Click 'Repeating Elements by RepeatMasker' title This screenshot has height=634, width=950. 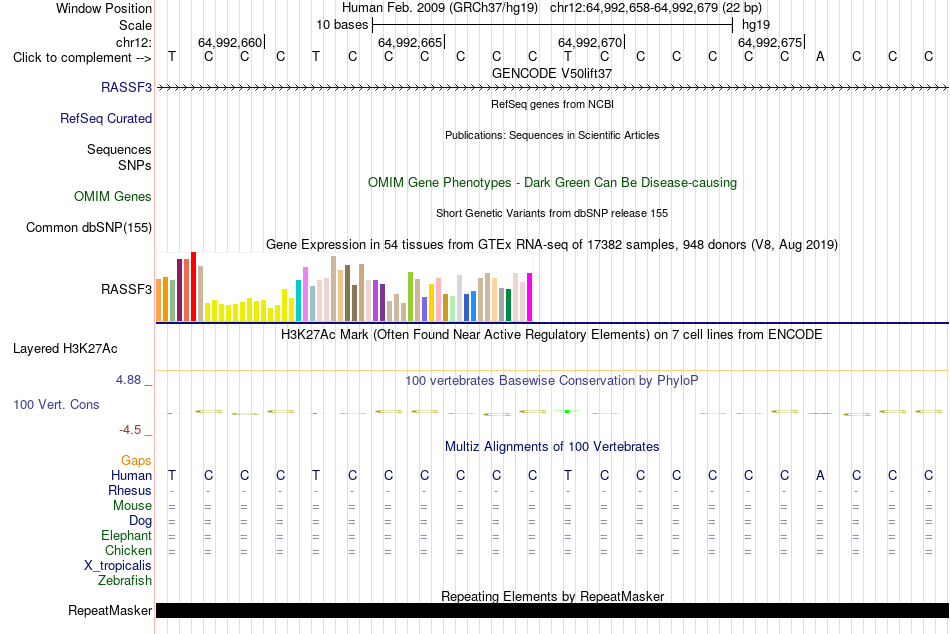pyautogui.click(x=553, y=596)
